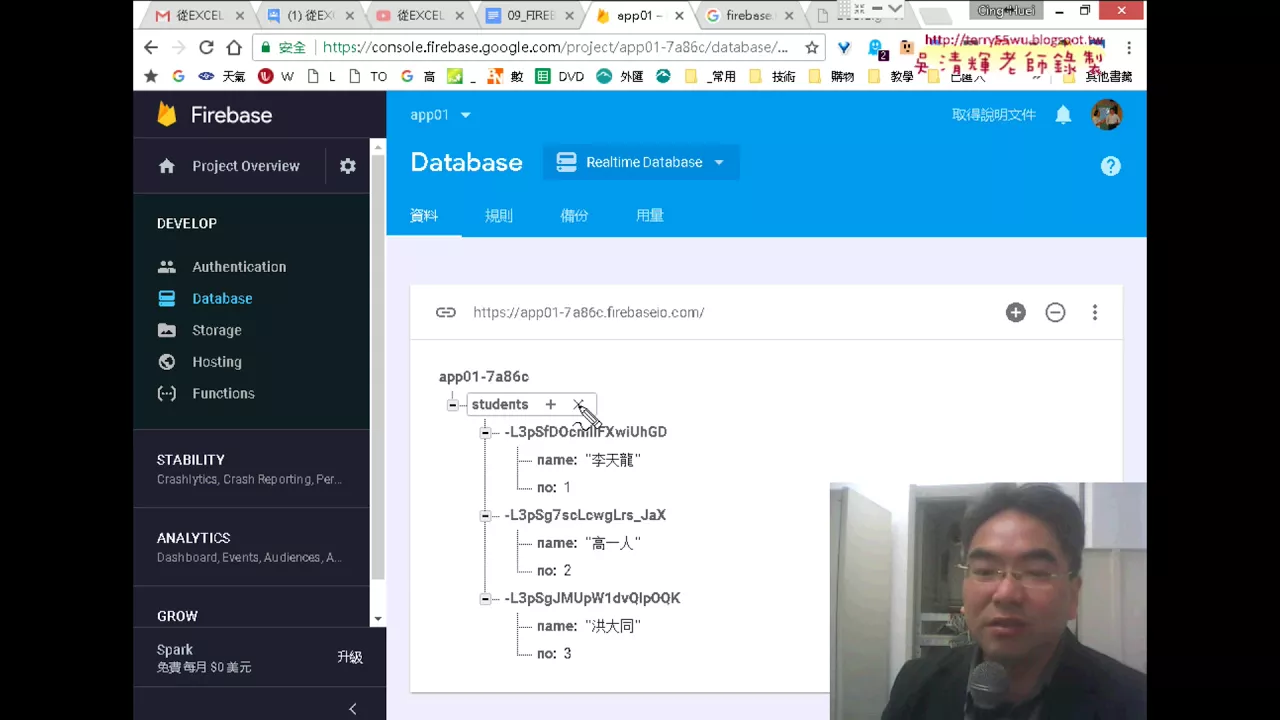The width and height of the screenshot is (1280, 720).
Task: Open project settings gear icon
Action: pyautogui.click(x=347, y=166)
